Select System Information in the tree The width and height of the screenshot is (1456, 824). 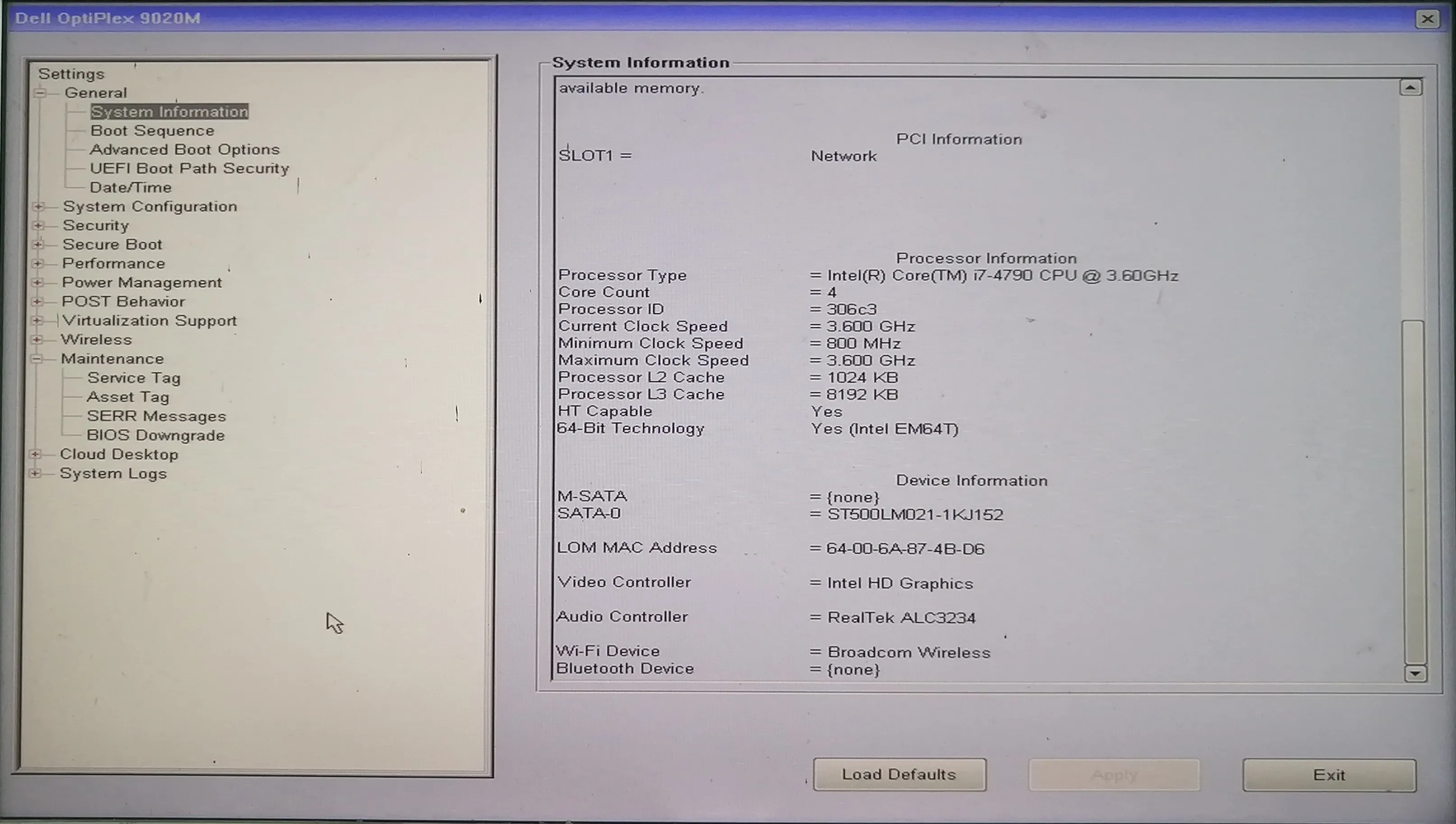[170, 111]
